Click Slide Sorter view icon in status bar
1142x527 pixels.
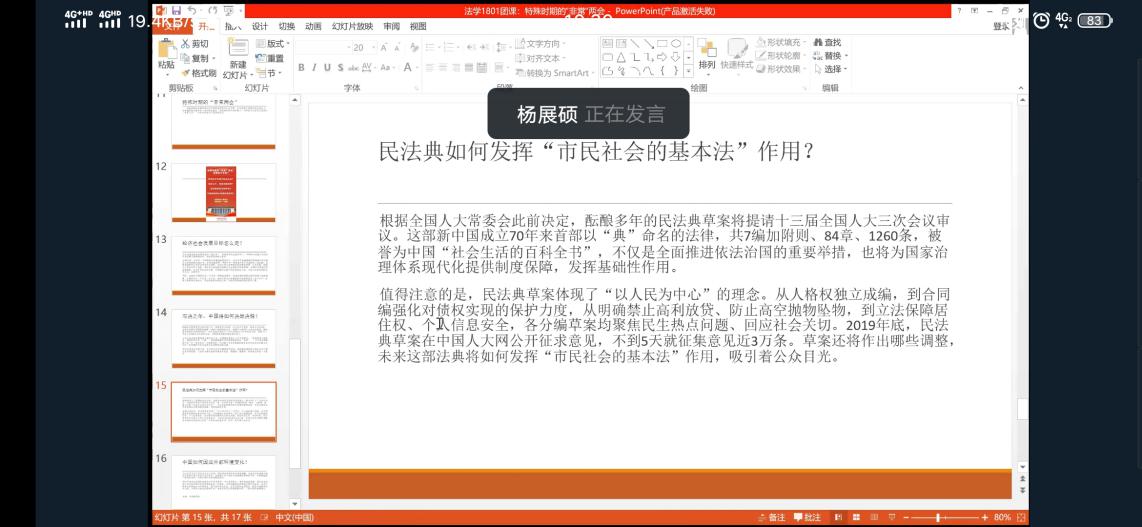point(856,518)
